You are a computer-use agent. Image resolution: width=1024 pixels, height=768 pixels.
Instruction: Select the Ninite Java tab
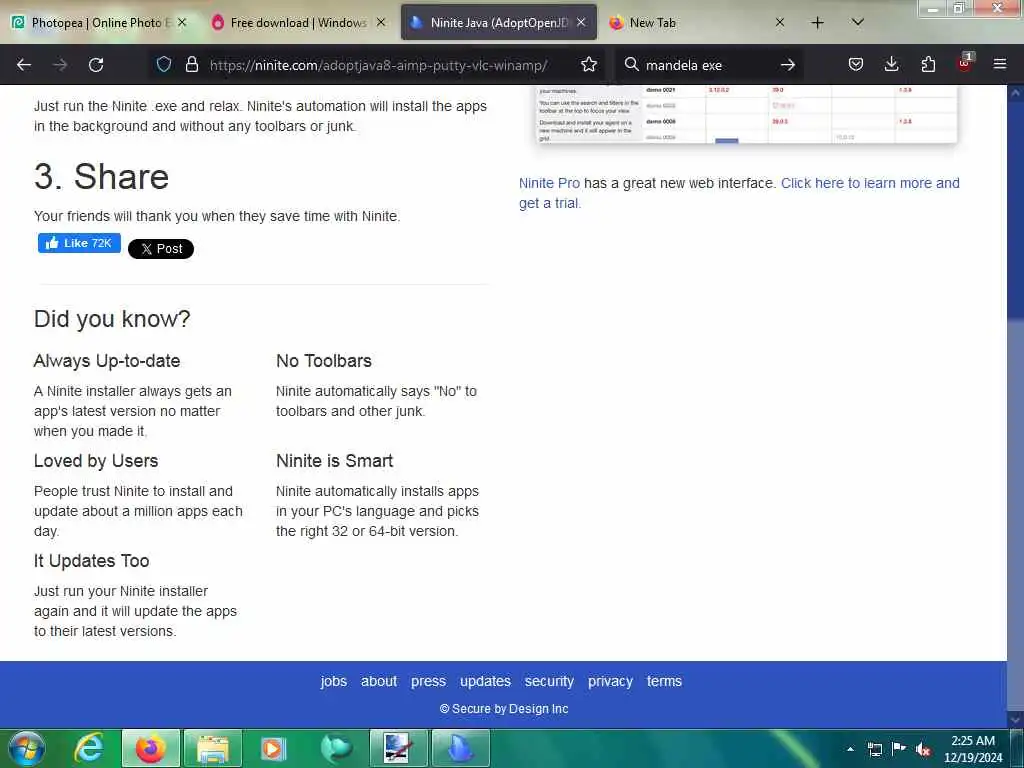pyautogui.click(x=498, y=23)
